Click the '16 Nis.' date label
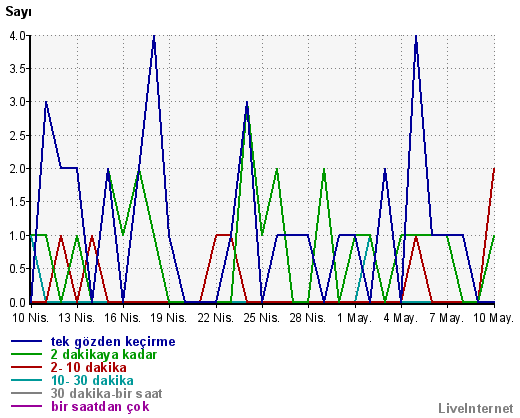The height and width of the screenshot is (418, 520). [123, 318]
